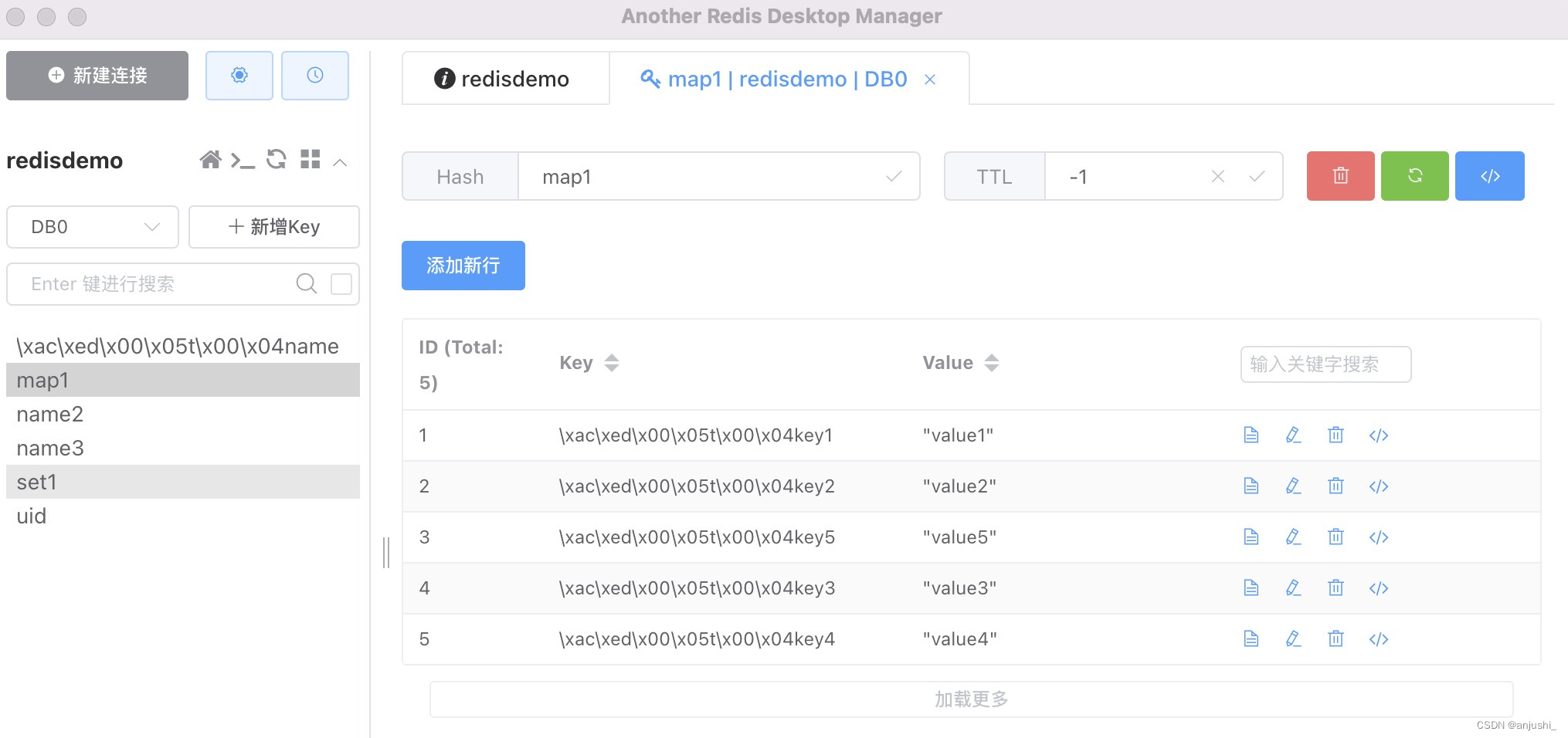Viewport: 1568px width, 738px height.
Task: Open command-line view with blue code button
Action: point(1489,176)
